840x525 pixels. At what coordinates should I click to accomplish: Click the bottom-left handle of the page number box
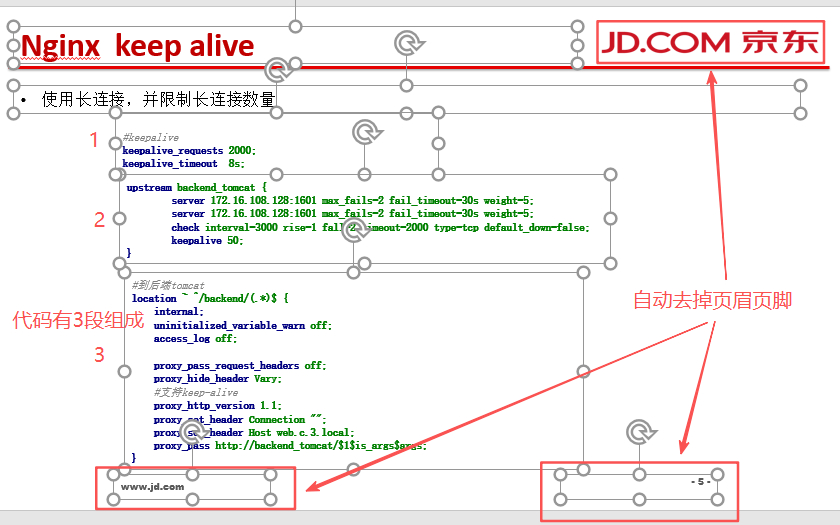click(x=560, y=500)
